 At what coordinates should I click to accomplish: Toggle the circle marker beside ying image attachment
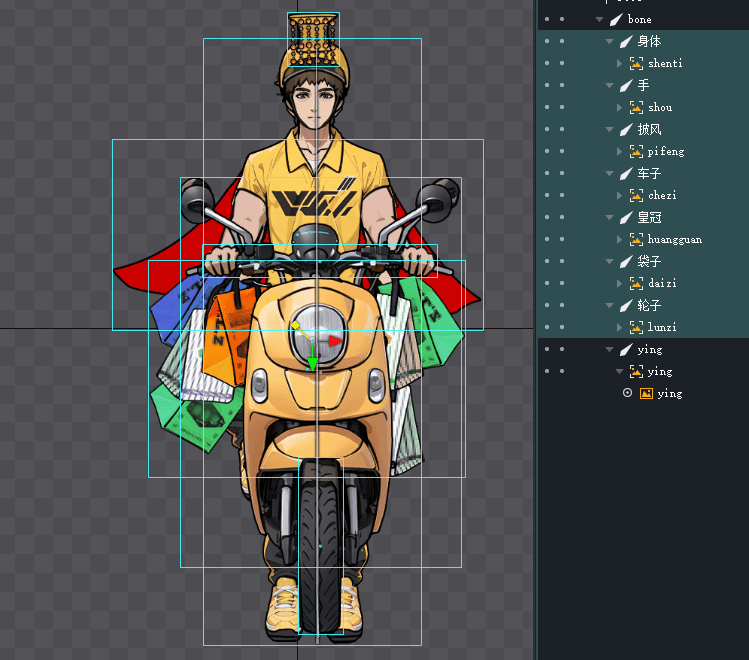[628, 393]
